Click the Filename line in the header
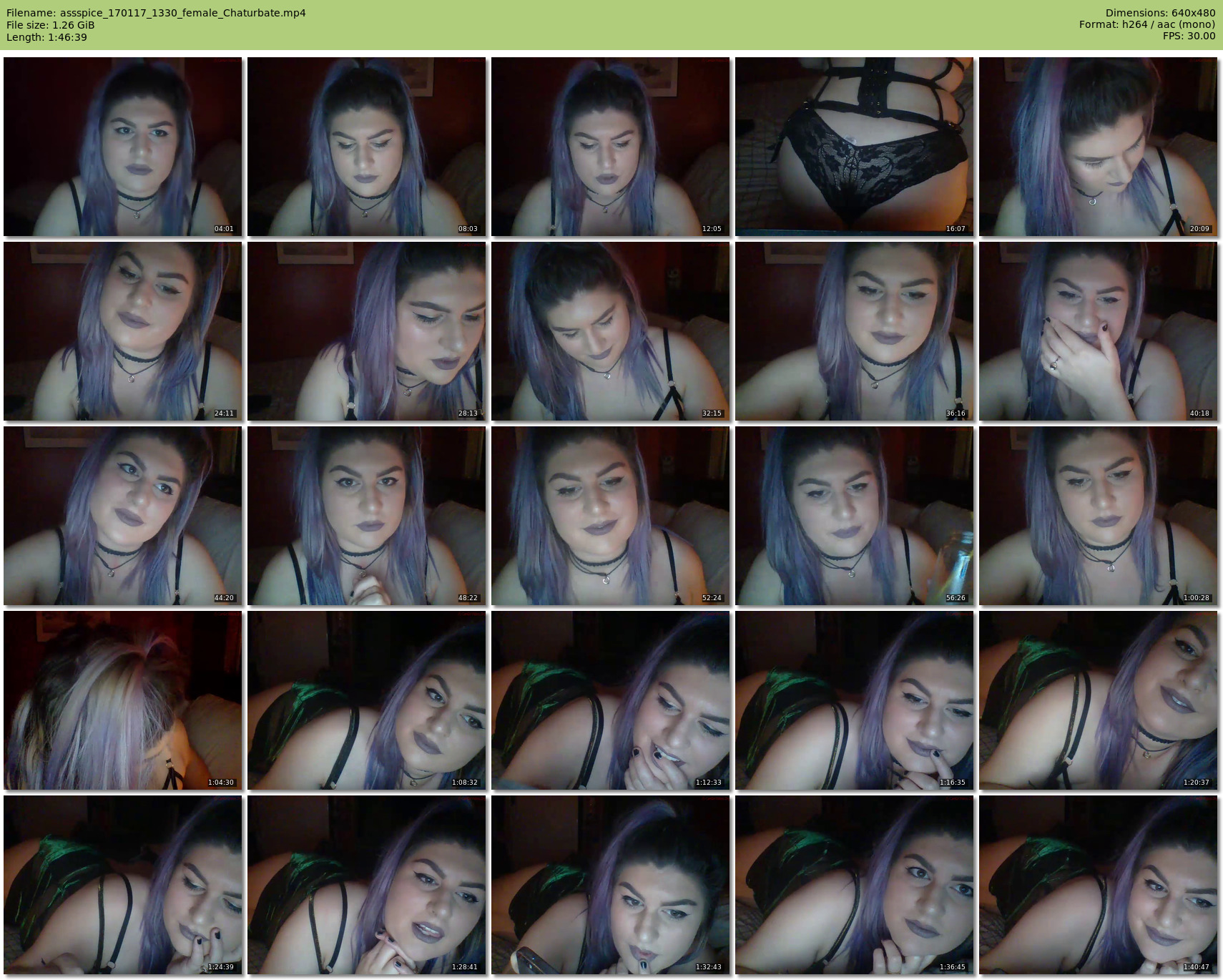This screenshot has width=1223, height=980. point(156,13)
